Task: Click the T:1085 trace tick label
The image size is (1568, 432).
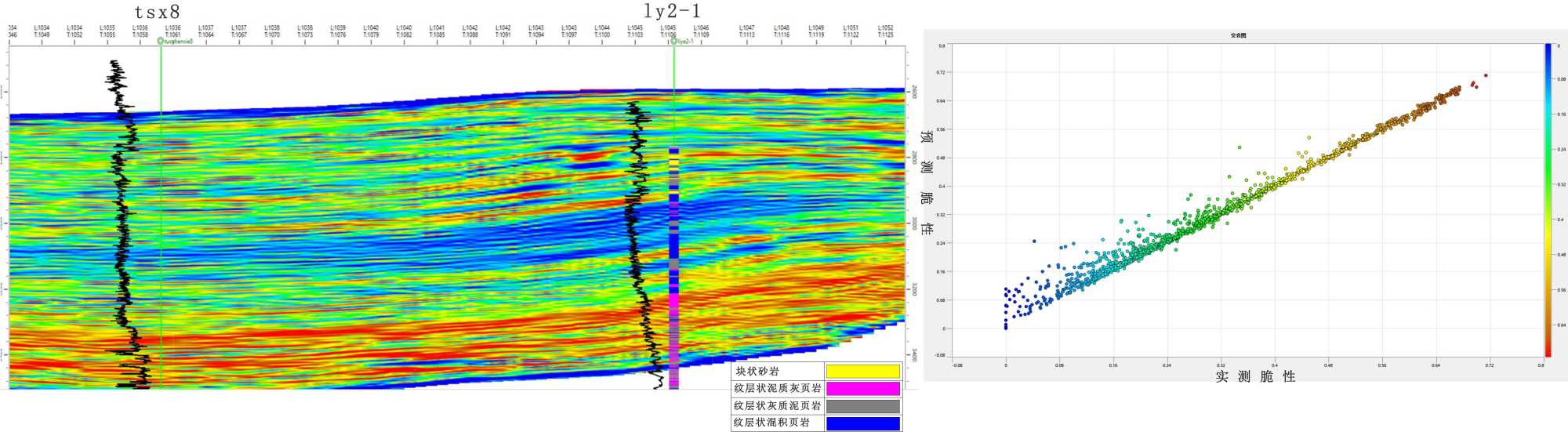Action: pyautogui.click(x=437, y=34)
